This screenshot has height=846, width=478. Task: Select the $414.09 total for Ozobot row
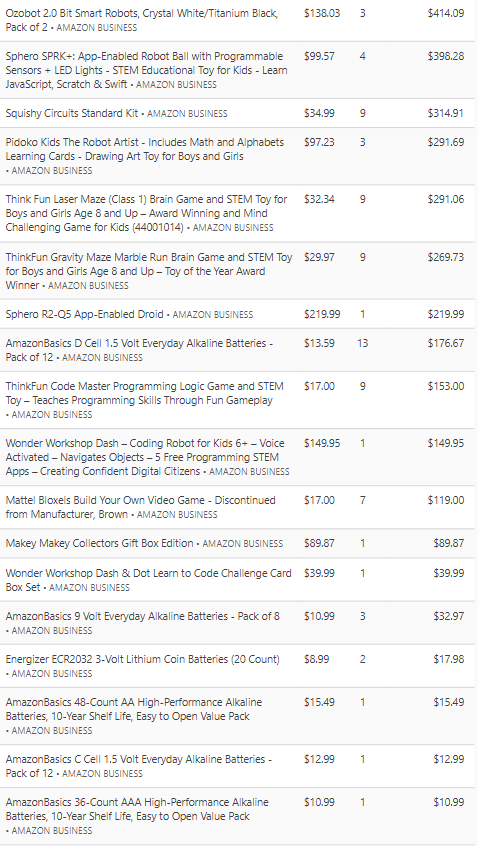446,13
